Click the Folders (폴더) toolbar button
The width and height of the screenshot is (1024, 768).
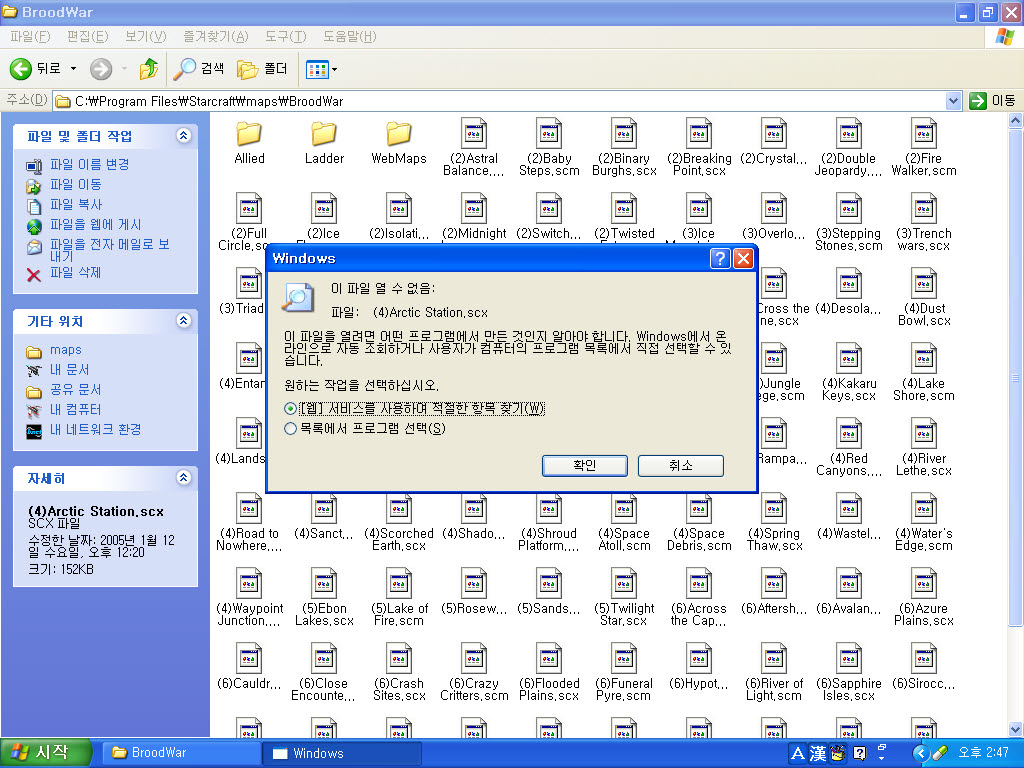262,69
